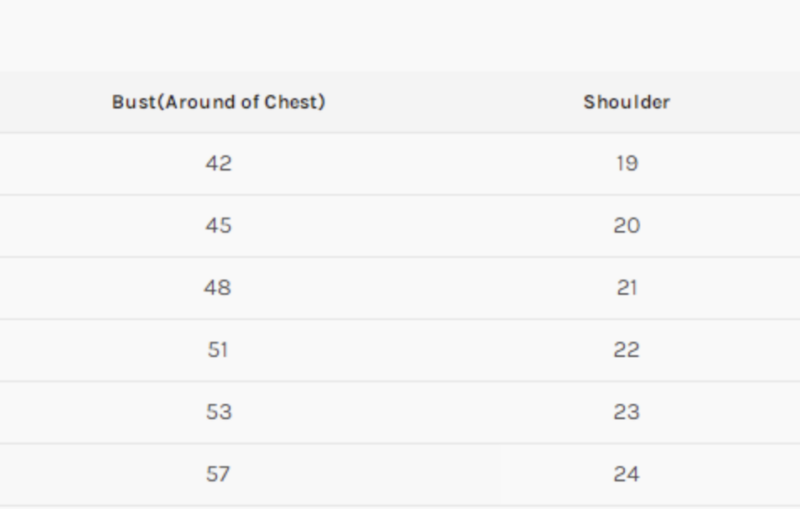Image resolution: width=800 pixels, height=509 pixels.
Task: Click the shoulder value 23 cell
Action: pyautogui.click(x=626, y=412)
